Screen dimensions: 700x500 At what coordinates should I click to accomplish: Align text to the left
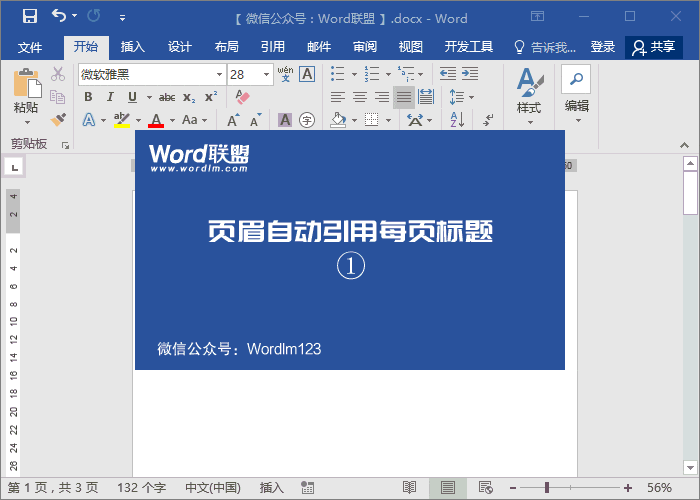[x=338, y=97]
